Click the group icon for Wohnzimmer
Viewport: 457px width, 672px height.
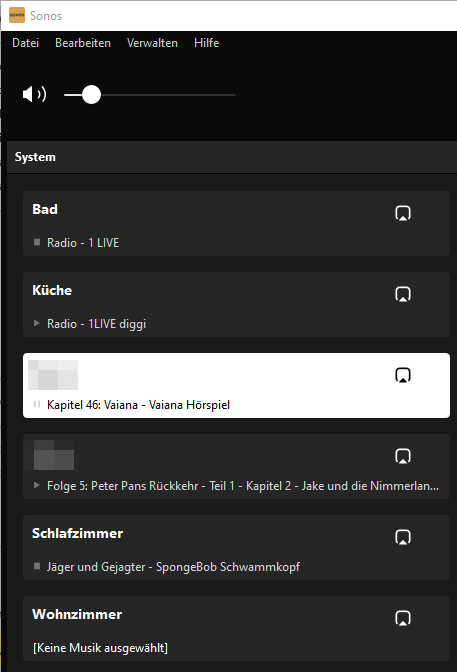coord(403,618)
